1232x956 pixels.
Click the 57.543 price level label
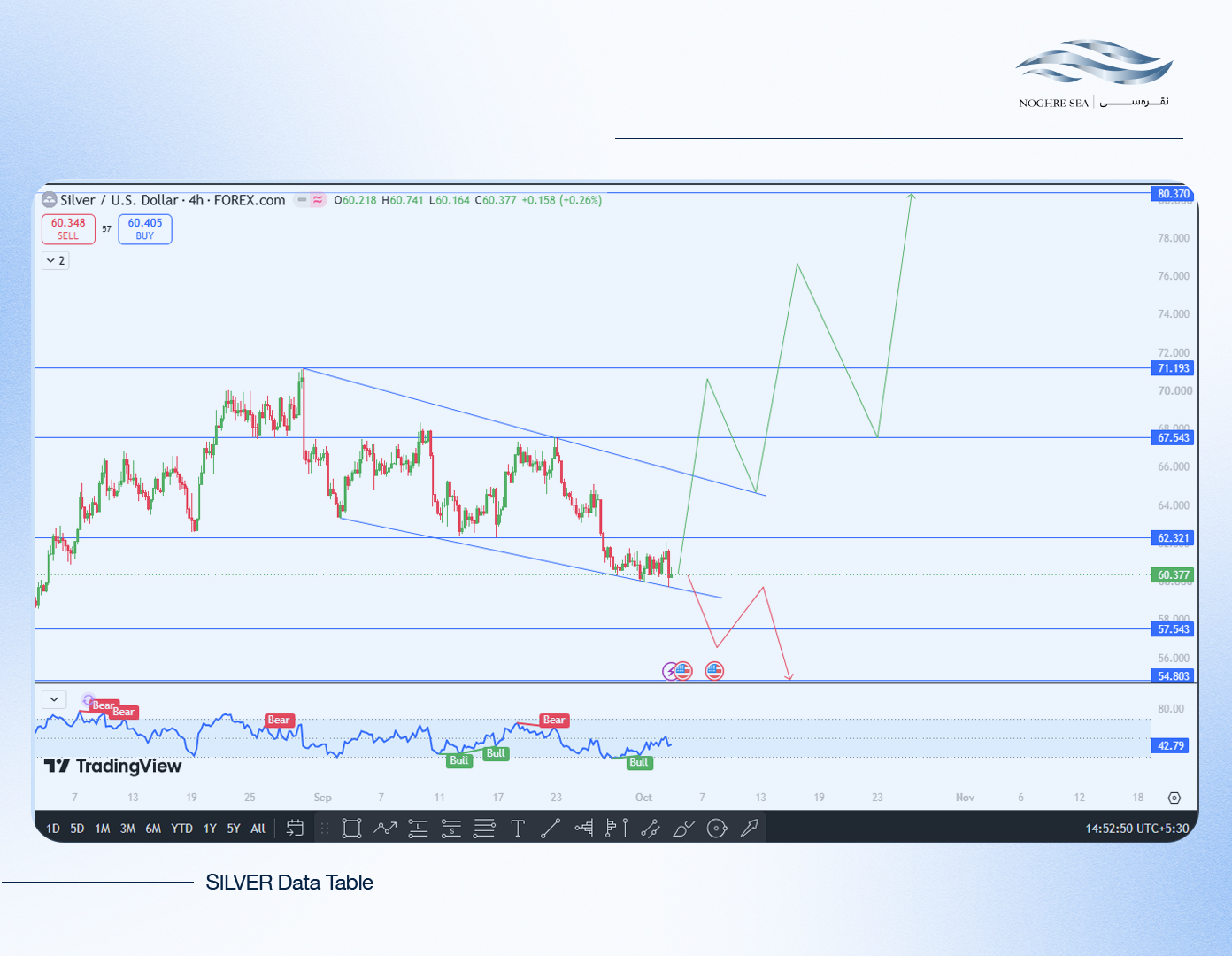coord(1174,629)
